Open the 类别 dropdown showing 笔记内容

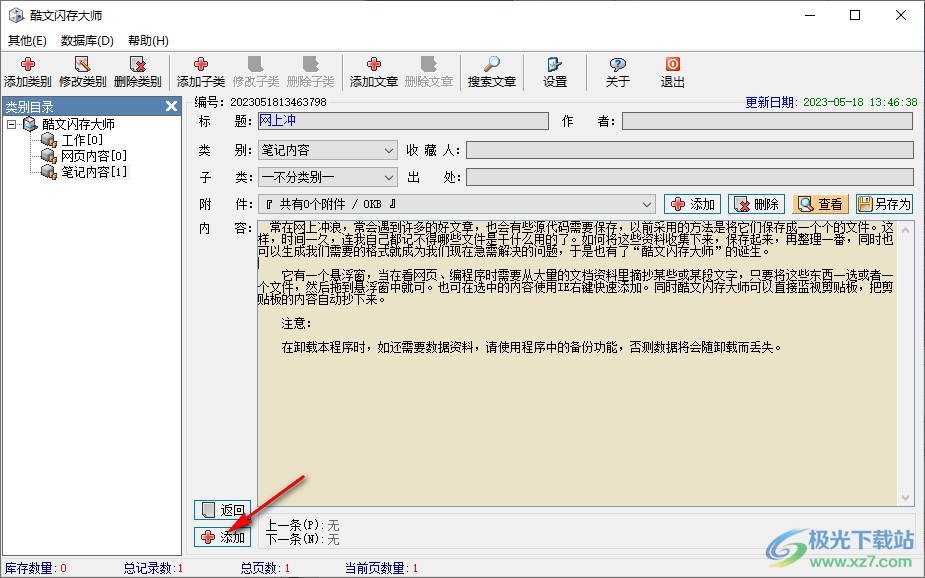(x=327, y=150)
